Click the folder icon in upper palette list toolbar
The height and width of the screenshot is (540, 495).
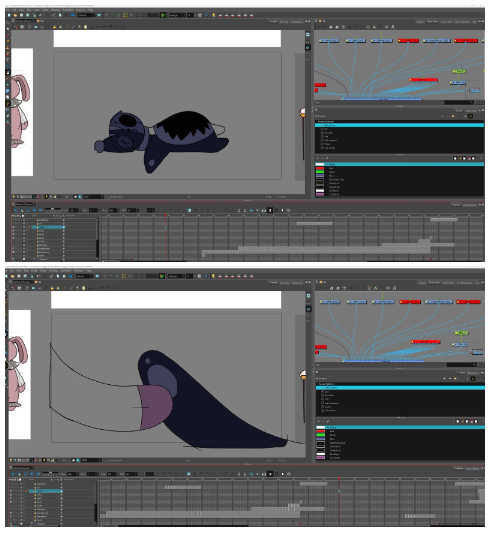point(453,116)
